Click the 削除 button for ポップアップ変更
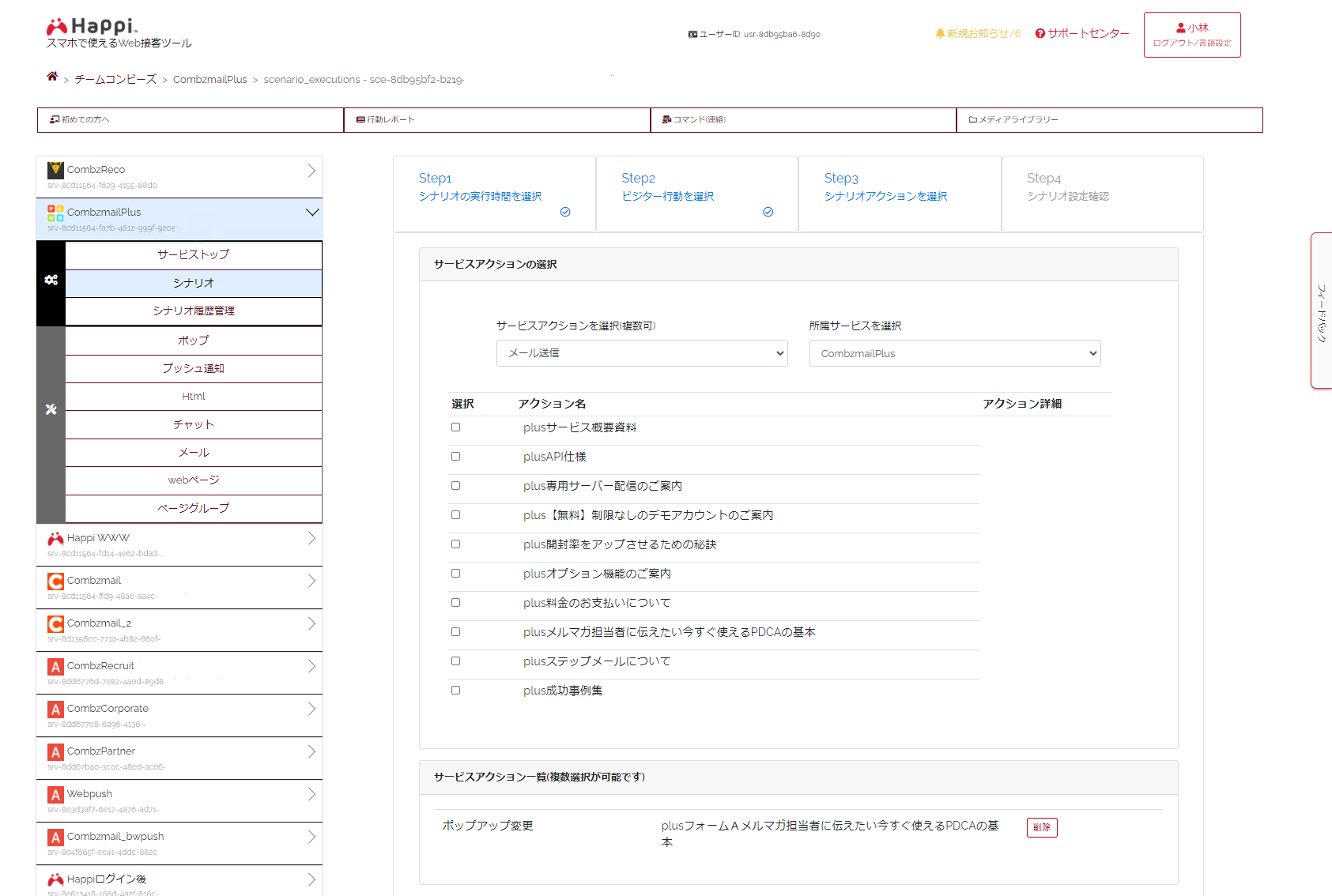Image resolution: width=1332 pixels, height=896 pixels. [x=1042, y=827]
